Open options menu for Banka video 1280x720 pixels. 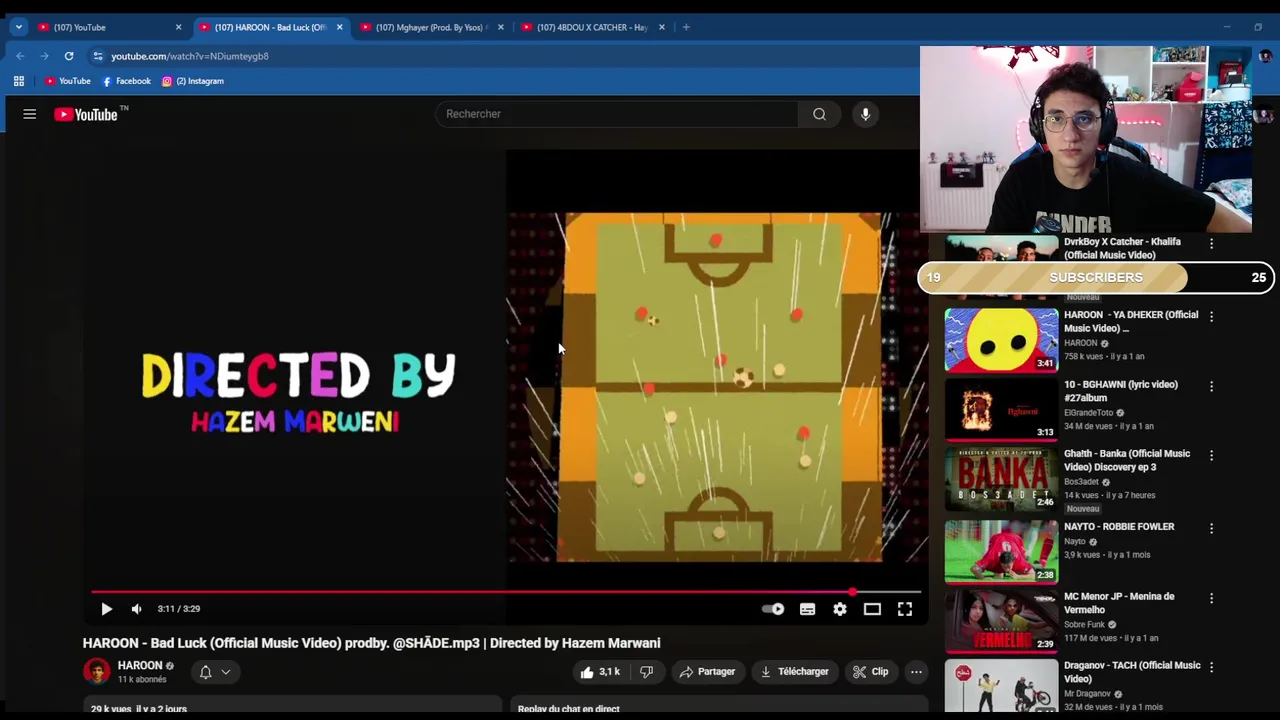1211,455
